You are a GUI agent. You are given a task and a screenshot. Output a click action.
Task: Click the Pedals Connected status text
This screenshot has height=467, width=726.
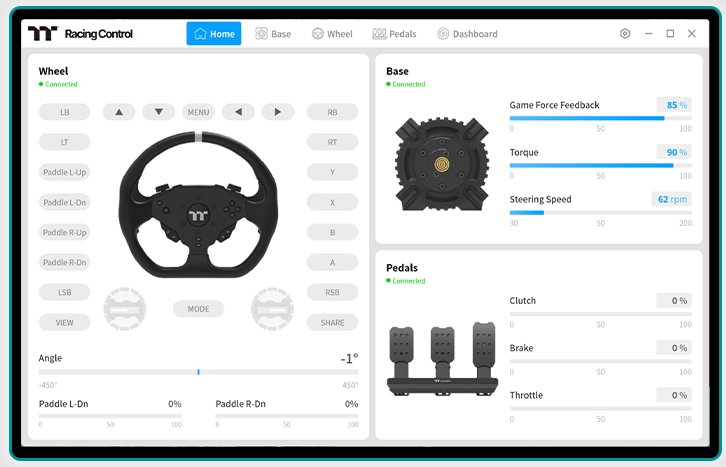[x=408, y=281]
